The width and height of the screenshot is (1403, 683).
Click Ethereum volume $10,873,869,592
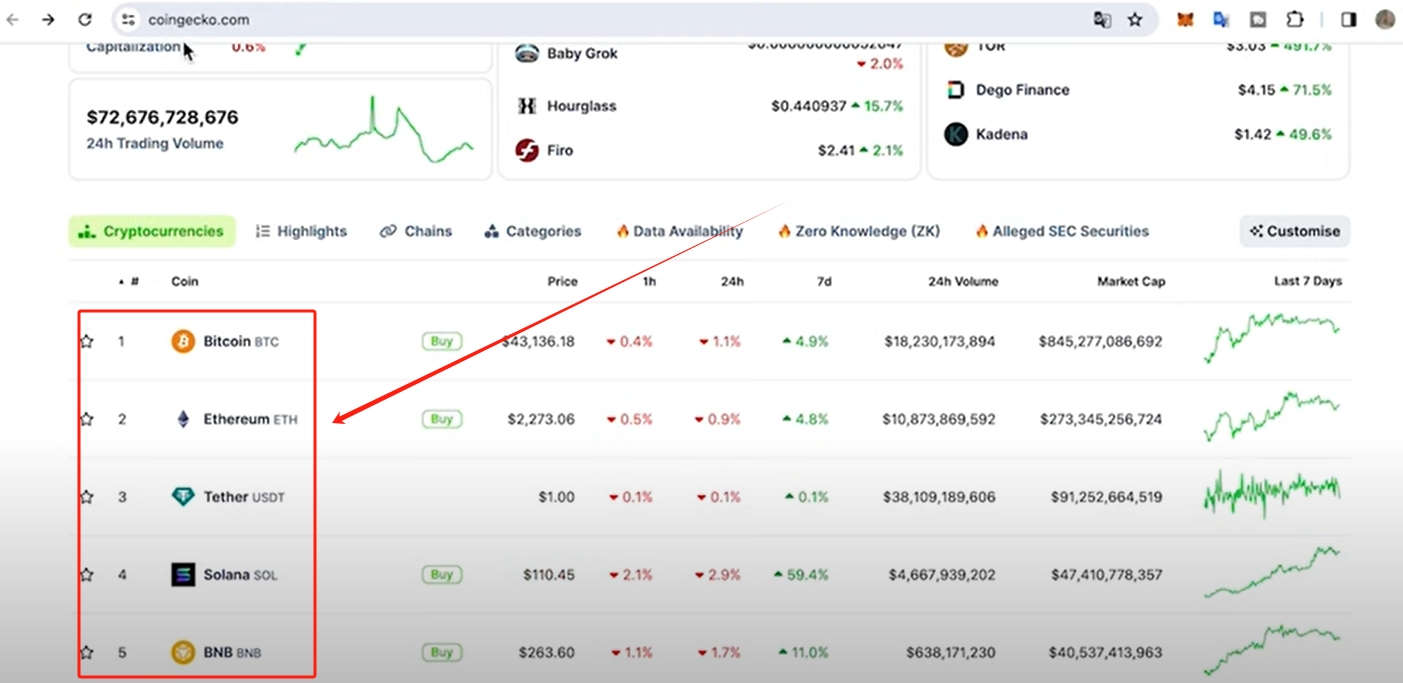(939, 419)
